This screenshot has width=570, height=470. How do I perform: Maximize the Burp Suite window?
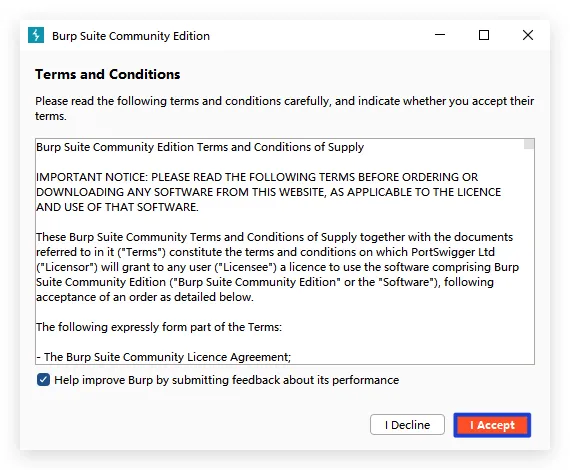click(484, 35)
